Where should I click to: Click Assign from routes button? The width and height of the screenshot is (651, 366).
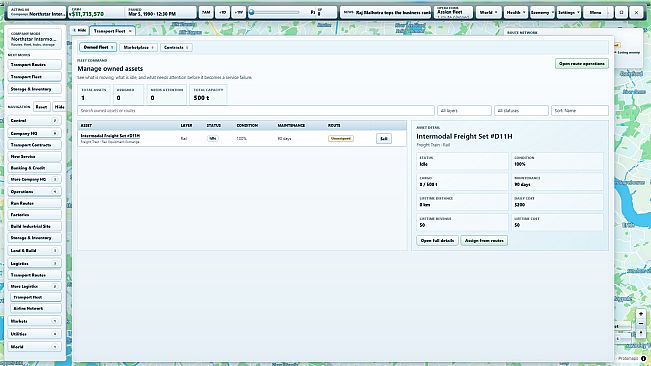coord(484,241)
